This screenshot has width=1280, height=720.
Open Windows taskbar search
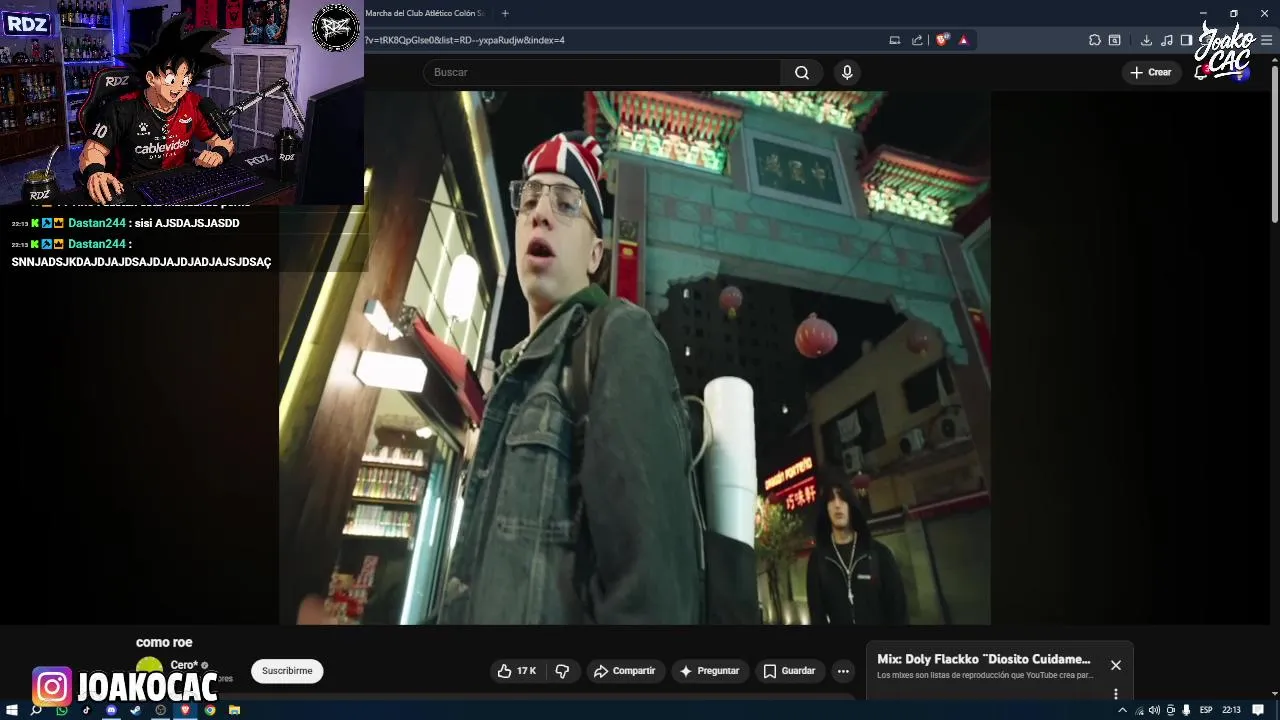coord(37,710)
